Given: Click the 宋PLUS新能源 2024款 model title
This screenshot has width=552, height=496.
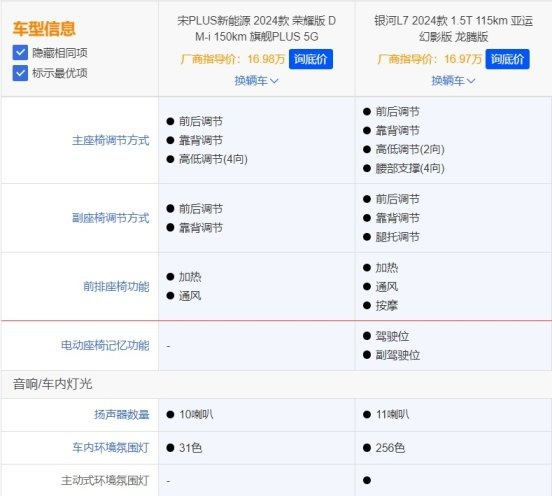Looking at the screenshot, I should coord(256,29).
